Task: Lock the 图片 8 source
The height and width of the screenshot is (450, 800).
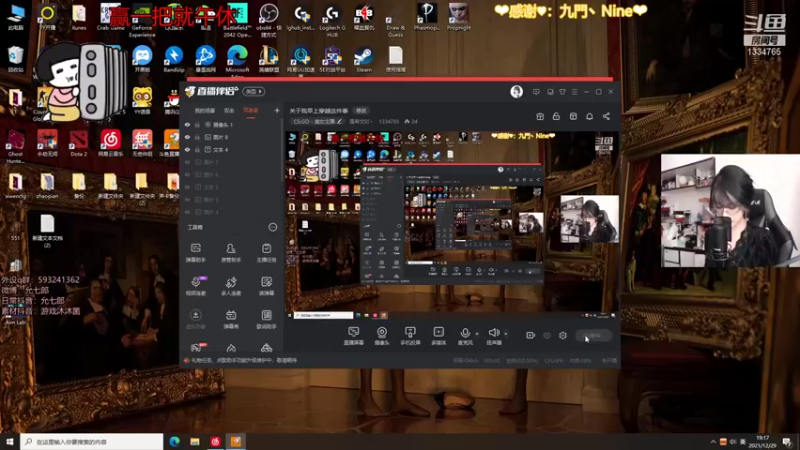Action: (x=197, y=137)
